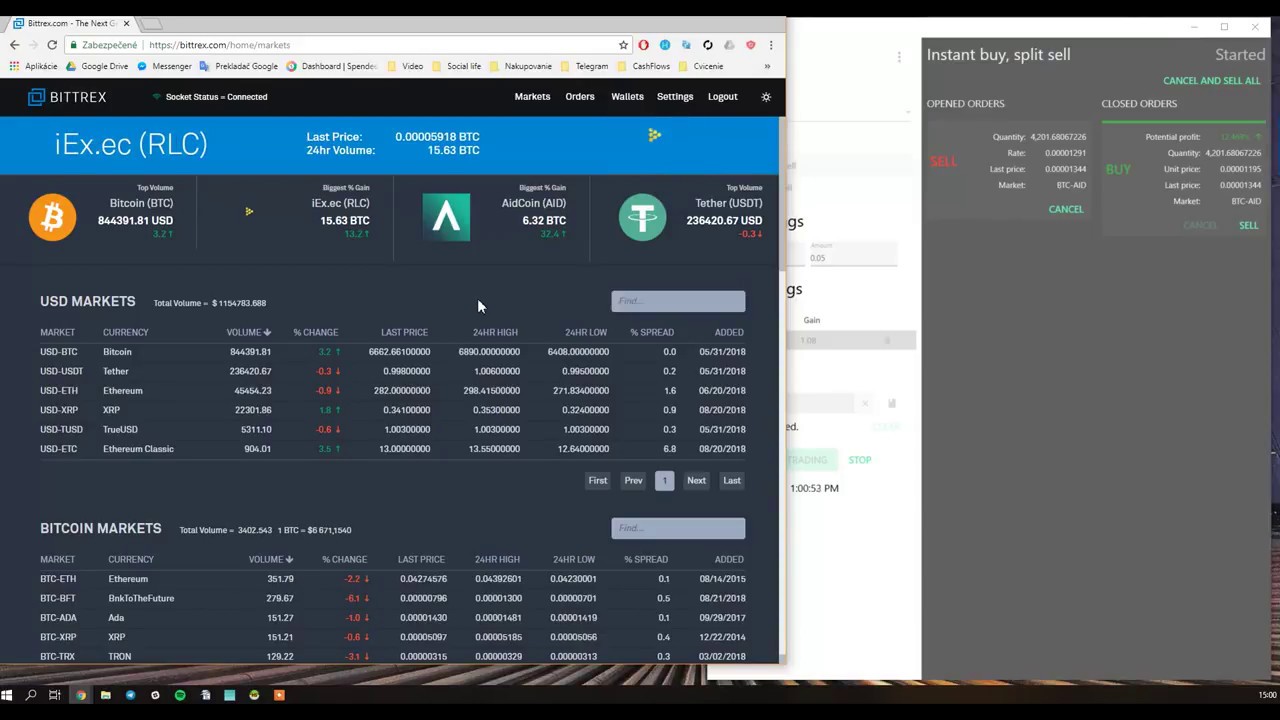Screen dimensions: 1280x720
Task: Open the Dashboard | Spendee bookmark
Action: pyautogui.click(x=331, y=66)
